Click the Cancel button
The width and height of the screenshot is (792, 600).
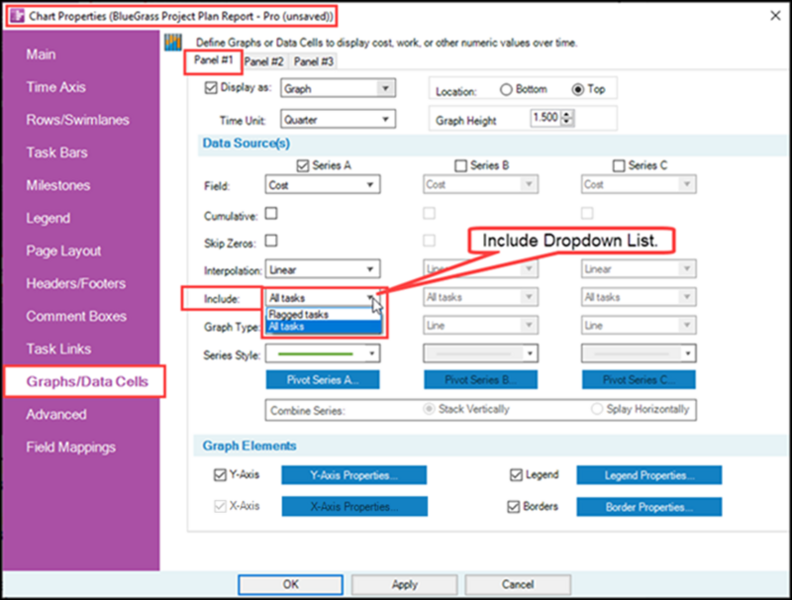coord(518,585)
